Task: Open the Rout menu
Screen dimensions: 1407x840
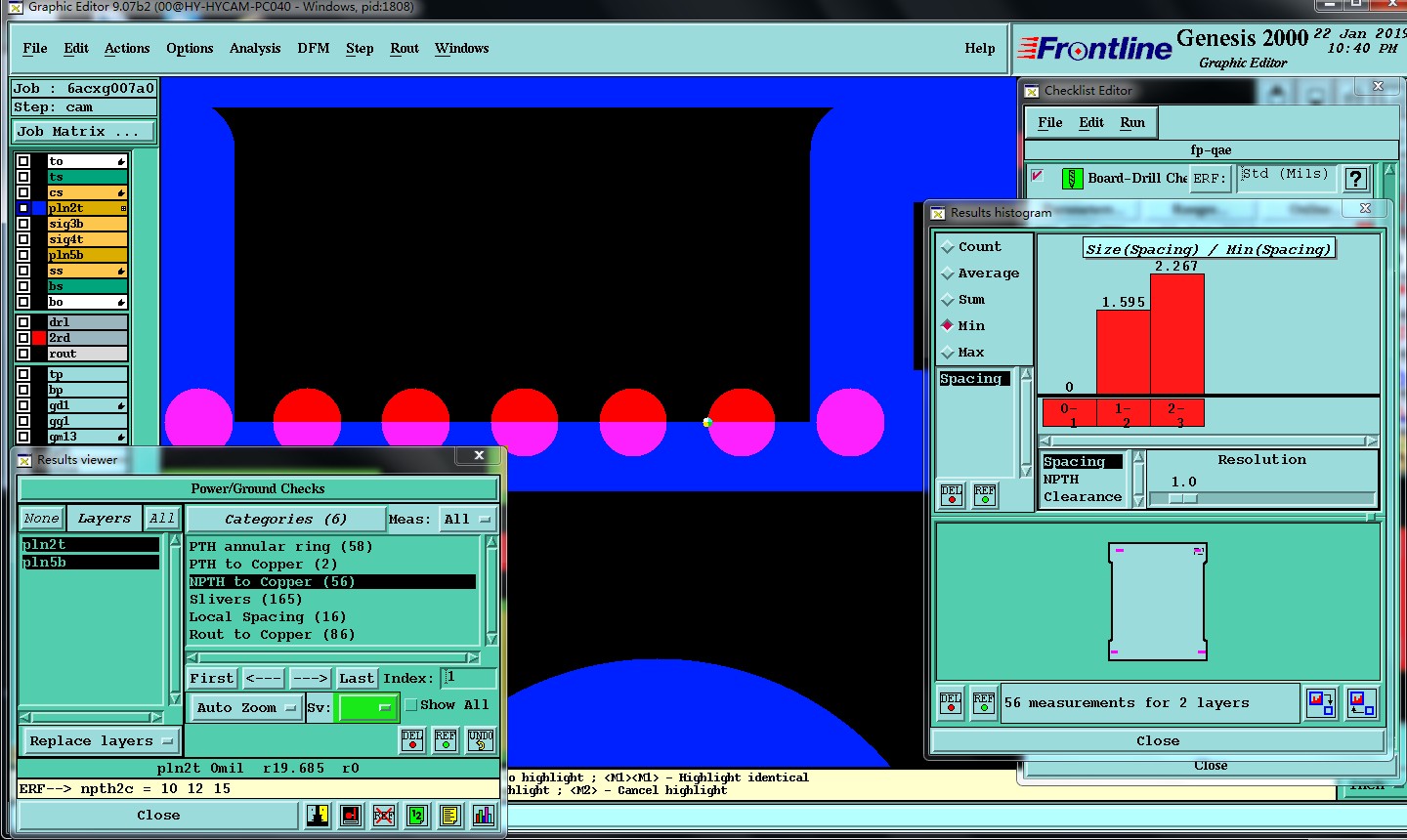Action: pos(405,49)
